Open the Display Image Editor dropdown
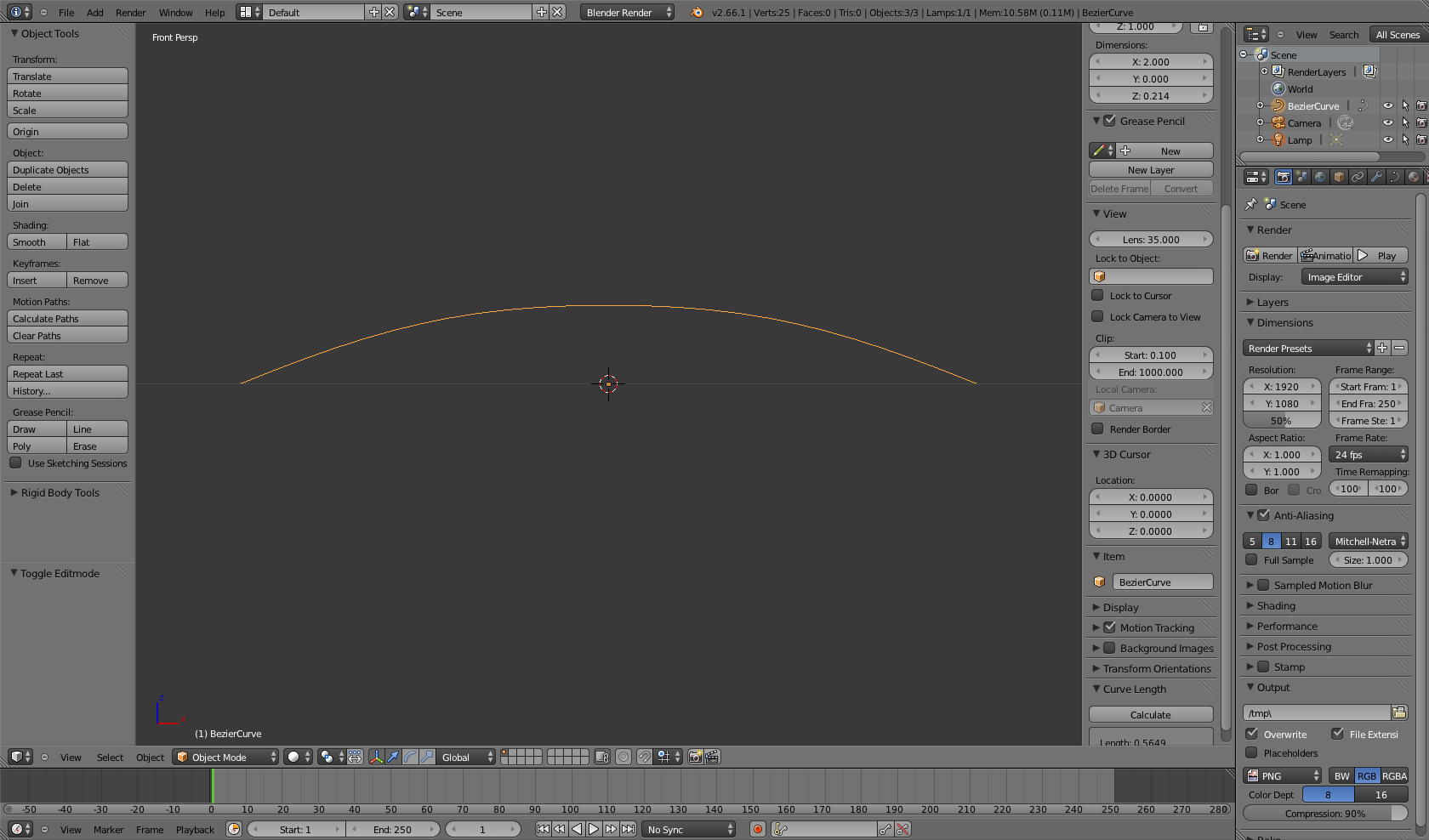1429x840 pixels. pyautogui.click(x=1354, y=277)
